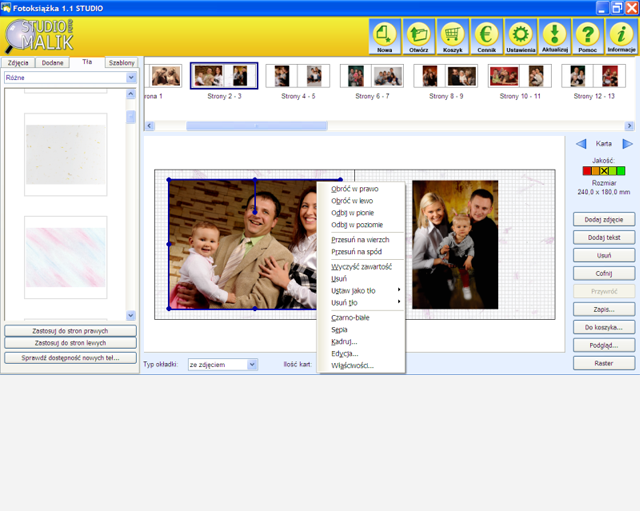Select the Strony 8 - 9 thumbnail

point(446,77)
